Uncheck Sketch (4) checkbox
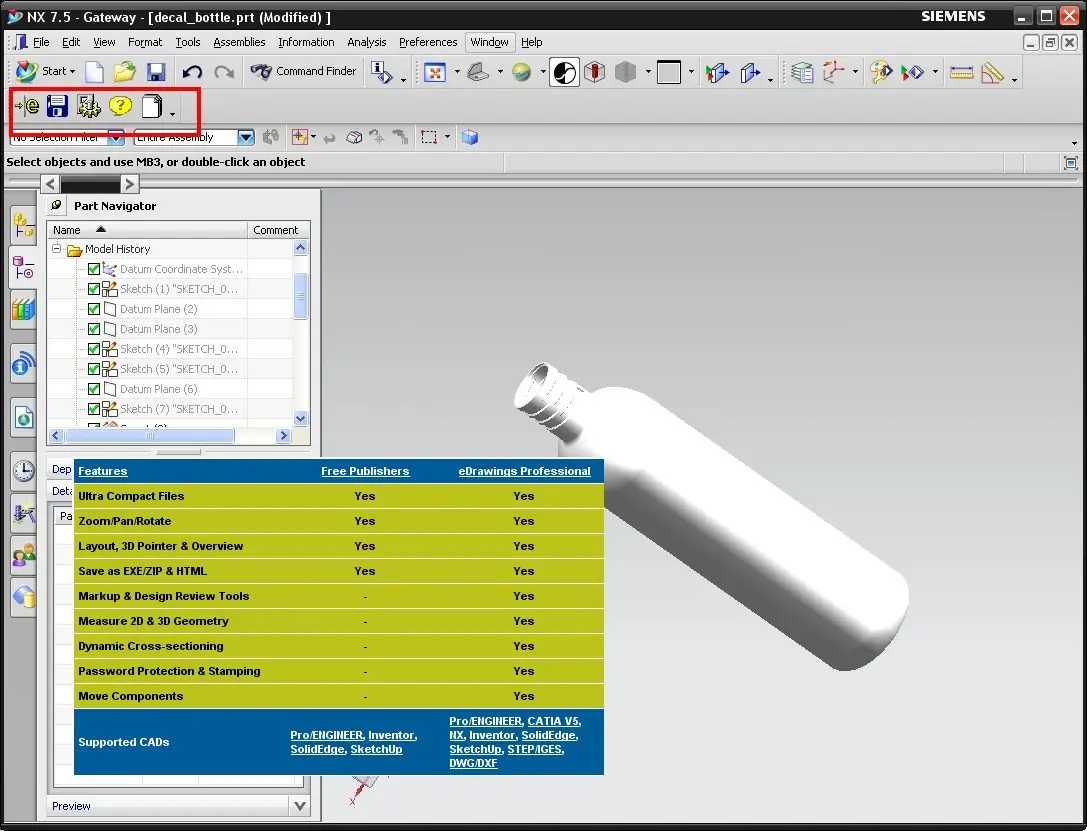The image size is (1087, 831). pos(94,349)
